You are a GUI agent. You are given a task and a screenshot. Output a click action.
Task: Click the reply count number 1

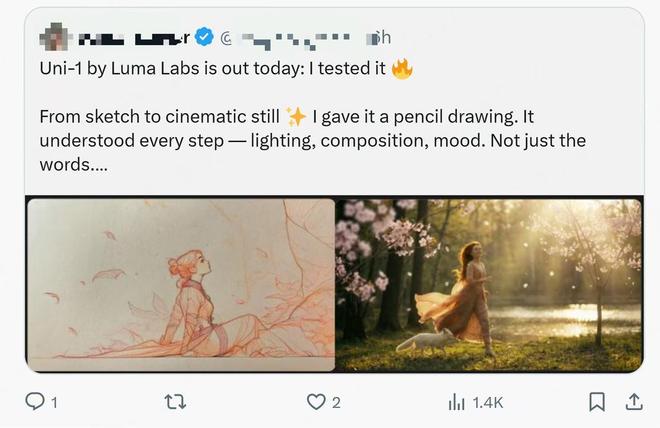click(54, 403)
